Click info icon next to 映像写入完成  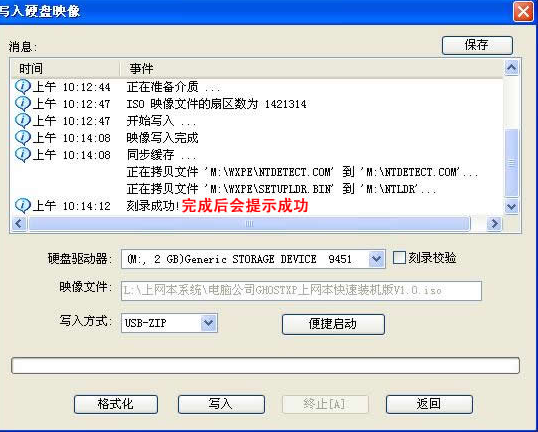(23, 138)
